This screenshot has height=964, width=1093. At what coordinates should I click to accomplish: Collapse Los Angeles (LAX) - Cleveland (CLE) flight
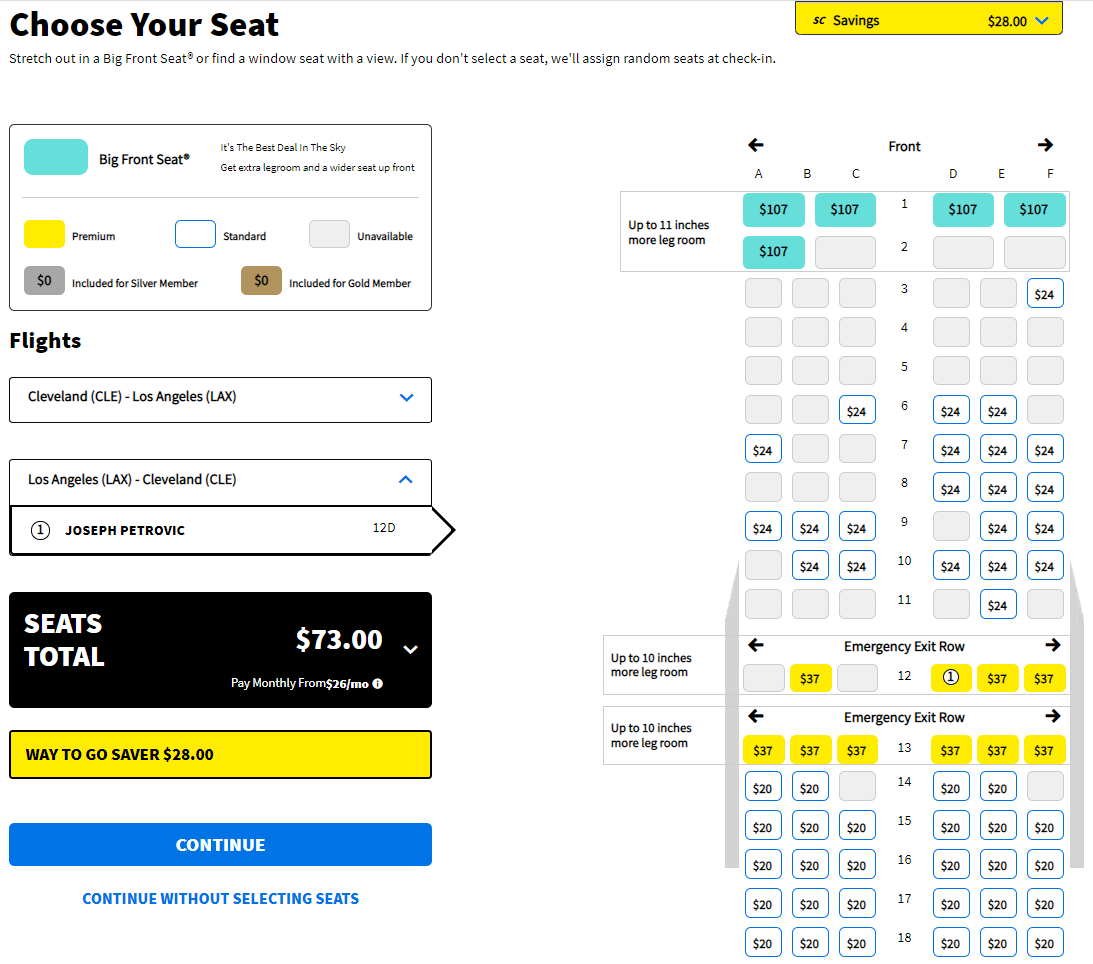coord(220,482)
